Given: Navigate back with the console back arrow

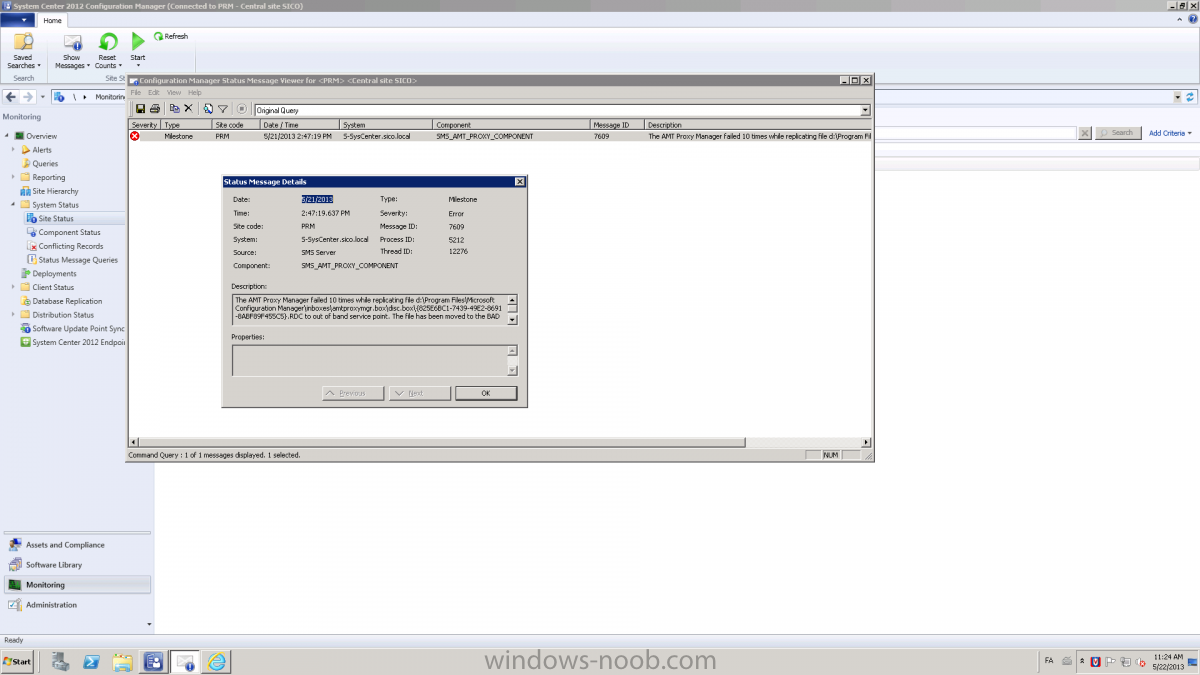Looking at the screenshot, I should (x=11, y=97).
